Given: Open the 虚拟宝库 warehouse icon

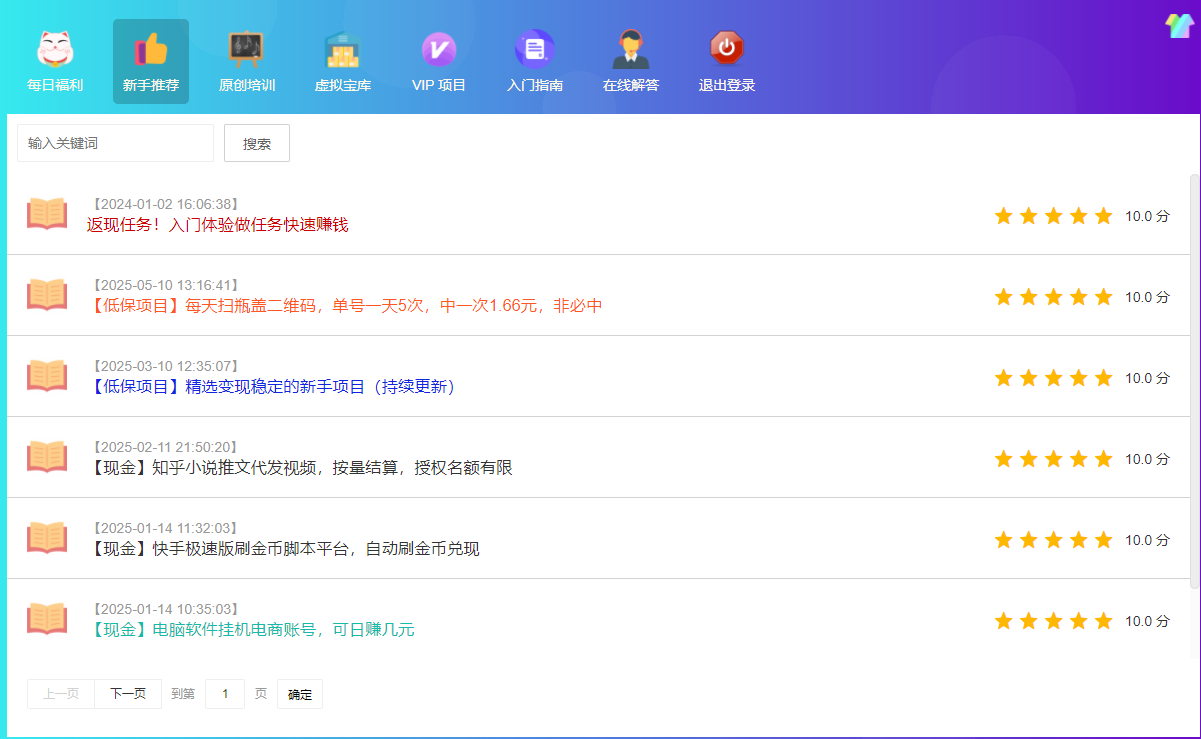Looking at the screenshot, I should [x=342, y=50].
